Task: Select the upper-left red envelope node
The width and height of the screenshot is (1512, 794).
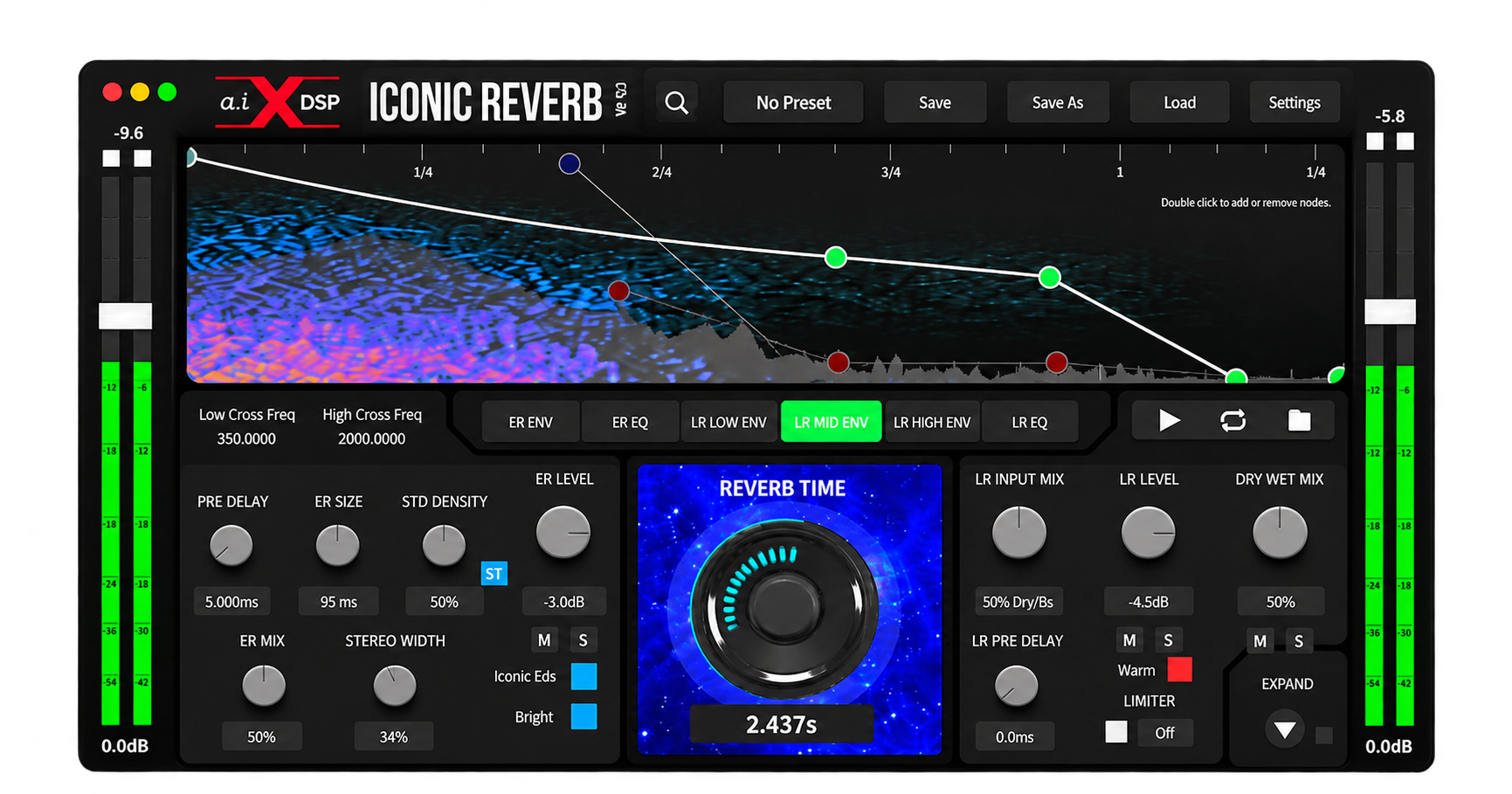Action: [618, 291]
